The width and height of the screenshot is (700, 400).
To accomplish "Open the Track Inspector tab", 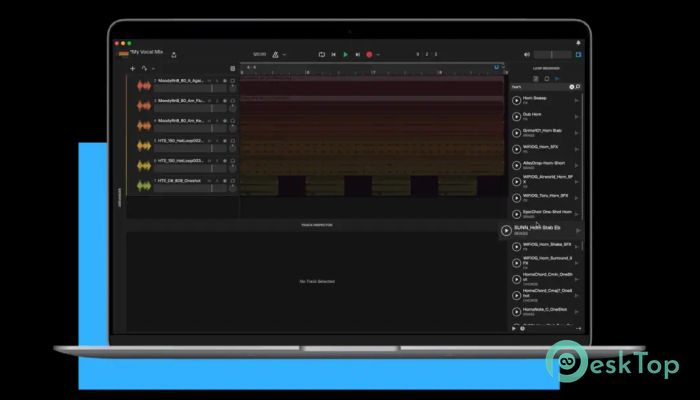I will pyautogui.click(x=317, y=225).
